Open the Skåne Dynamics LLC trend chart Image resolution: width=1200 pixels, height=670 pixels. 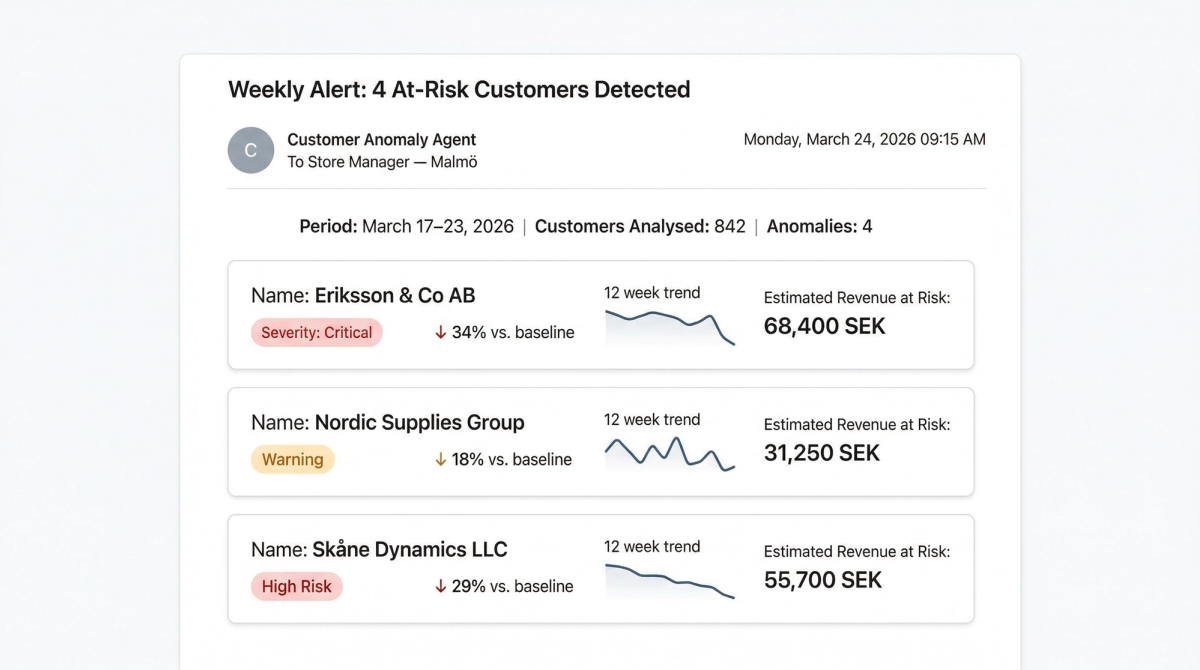(669, 581)
